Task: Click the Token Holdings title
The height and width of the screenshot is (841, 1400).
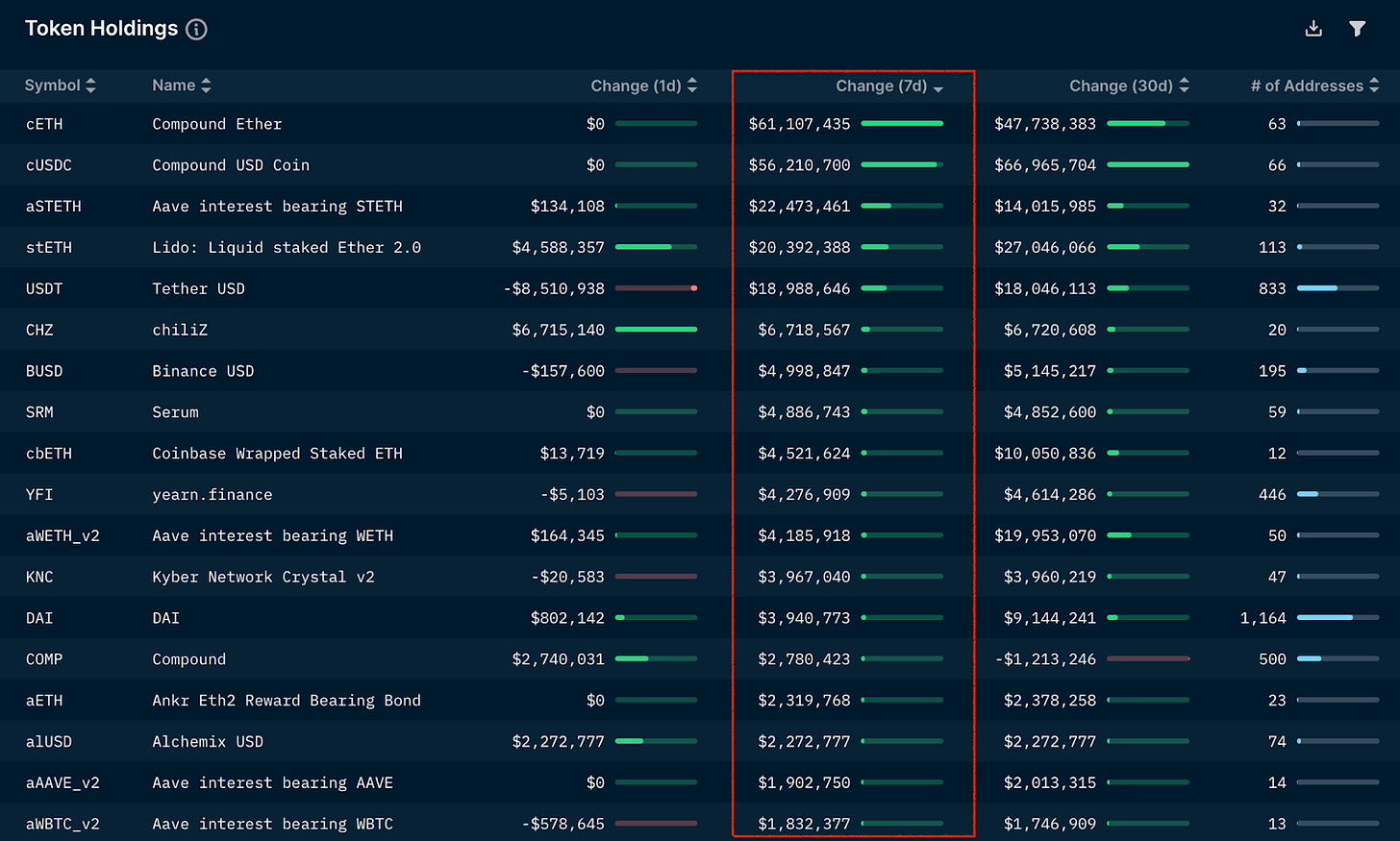Action: [x=101, y=29]
